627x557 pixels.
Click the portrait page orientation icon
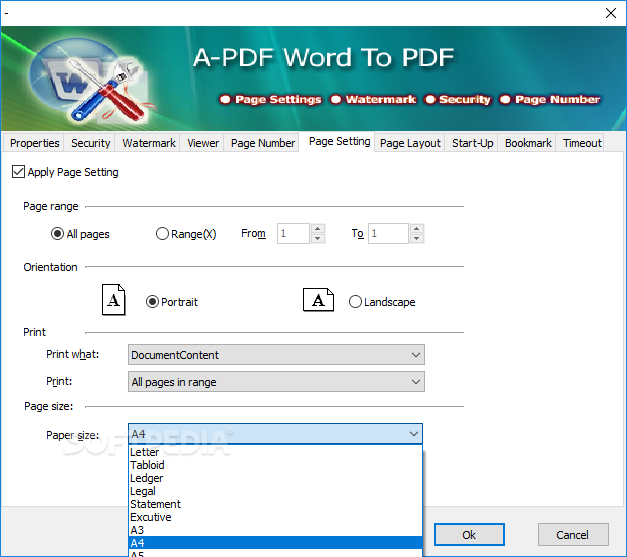[x=114, y=300]
